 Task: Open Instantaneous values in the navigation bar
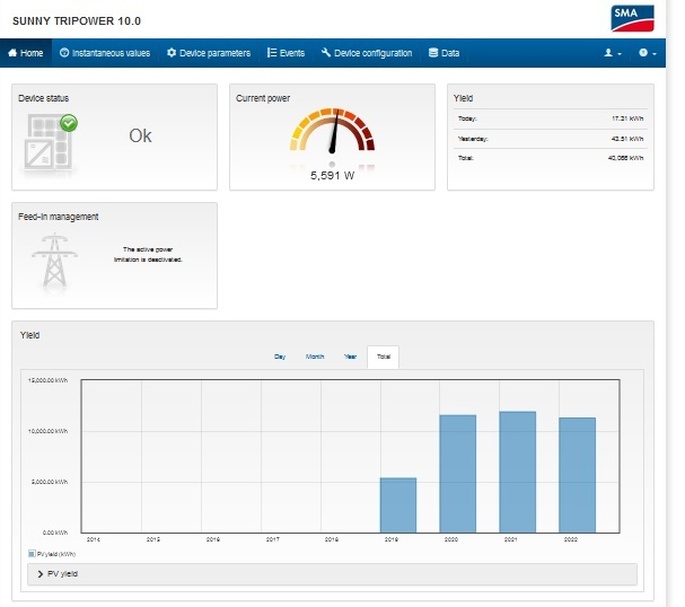click(x=105, y=53)
